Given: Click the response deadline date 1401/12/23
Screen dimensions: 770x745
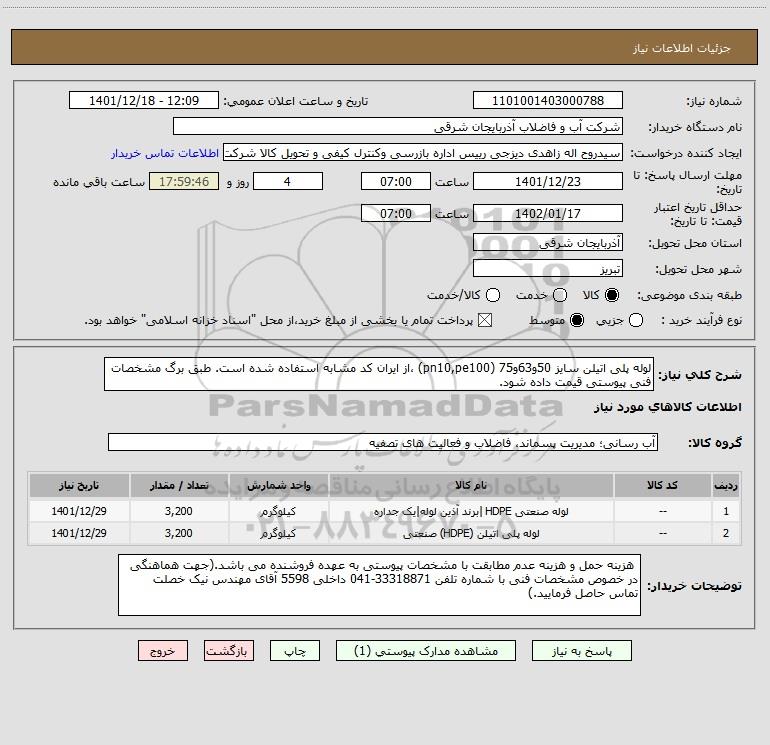Looking at the screenshot, I should 548,181.
